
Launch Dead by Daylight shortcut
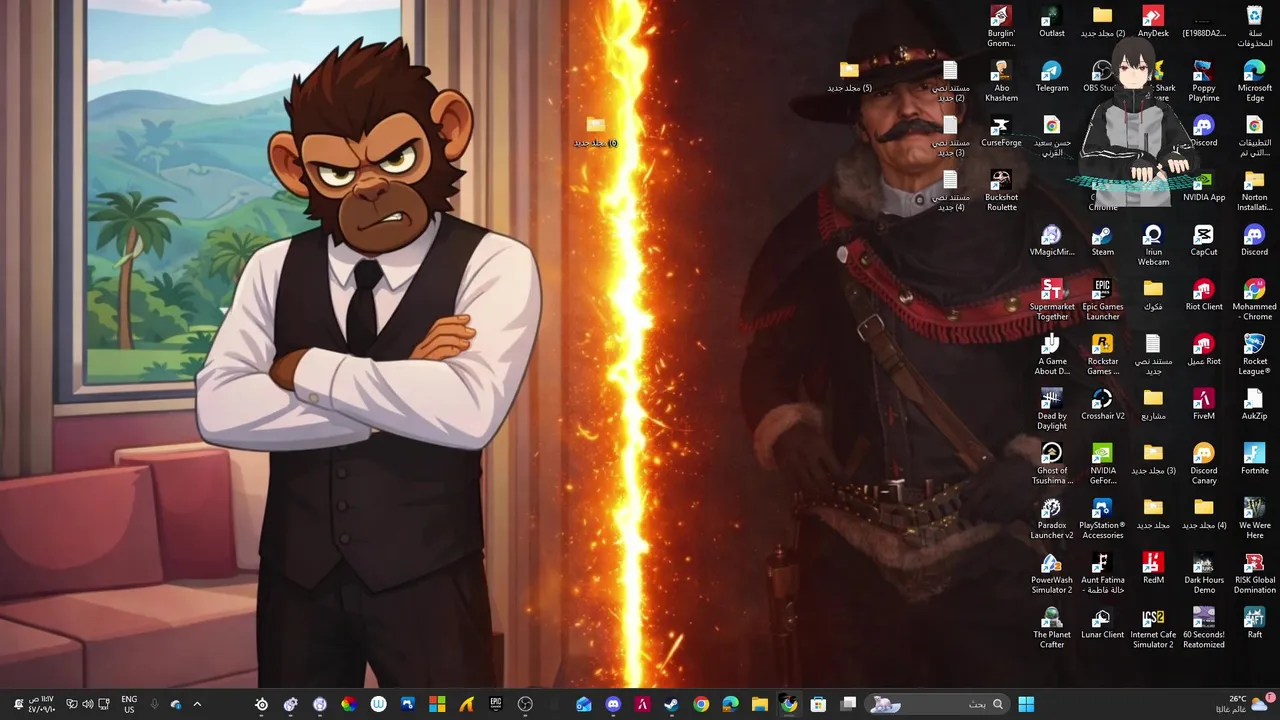(x=1051, y=410)
